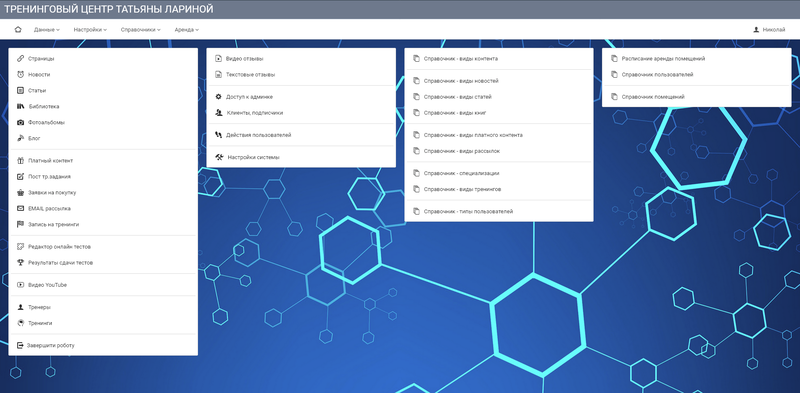This screenshot has height=393, width=800.
Task: Expand the Аренда dropdown menu
Action: tap(187, 30)
